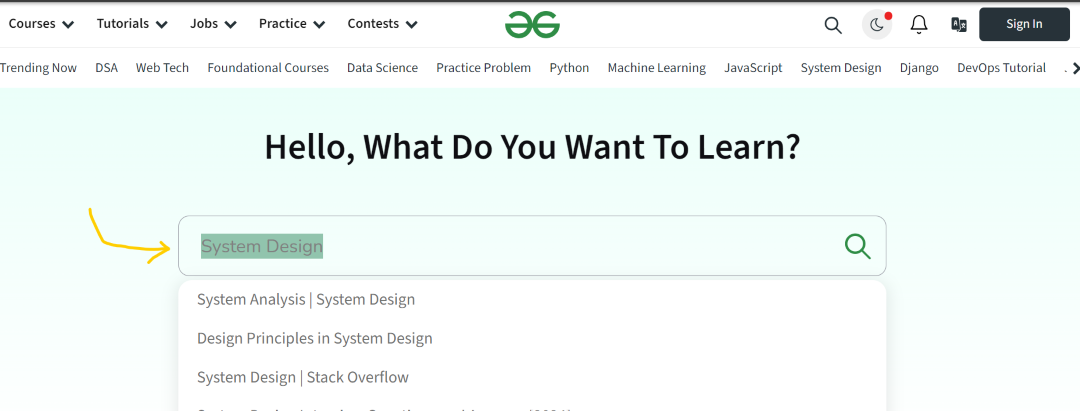
Task: Go to the Data Science topic
Action: pyautogui.click(x=382, y=68)
